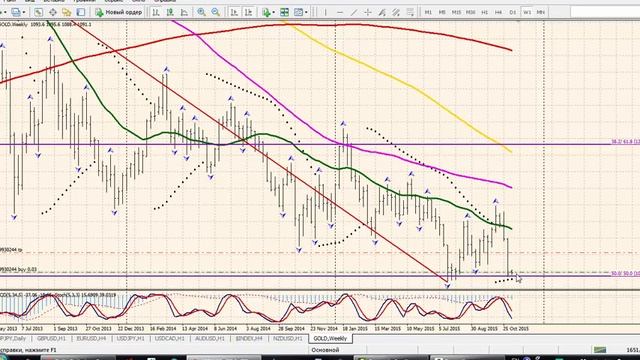Screen dimensions: 640x360
Task: Switch chart to candlestick mode
Action: (170, 12)
